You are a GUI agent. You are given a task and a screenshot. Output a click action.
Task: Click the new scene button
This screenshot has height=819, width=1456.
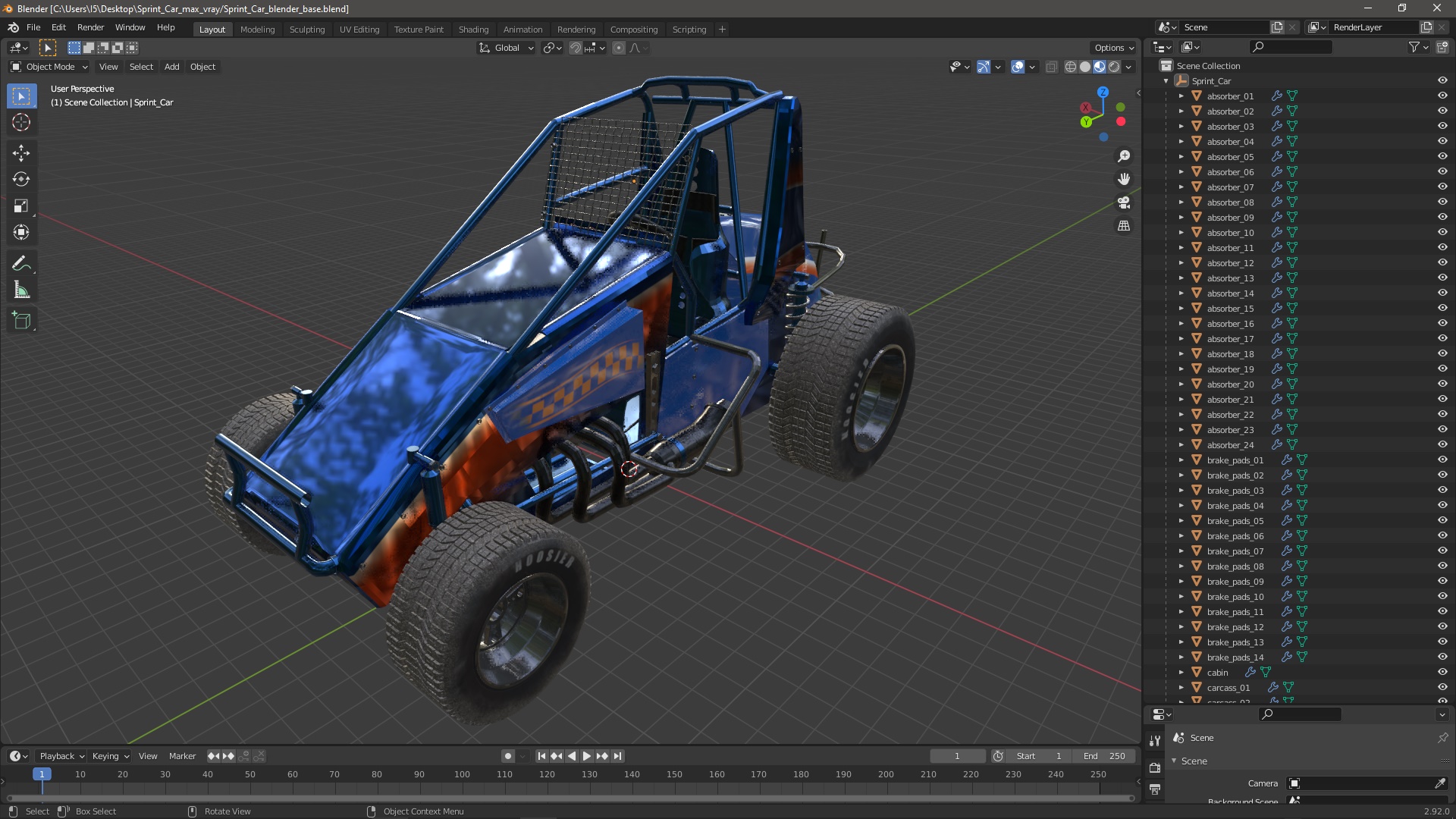point(1277,27)
